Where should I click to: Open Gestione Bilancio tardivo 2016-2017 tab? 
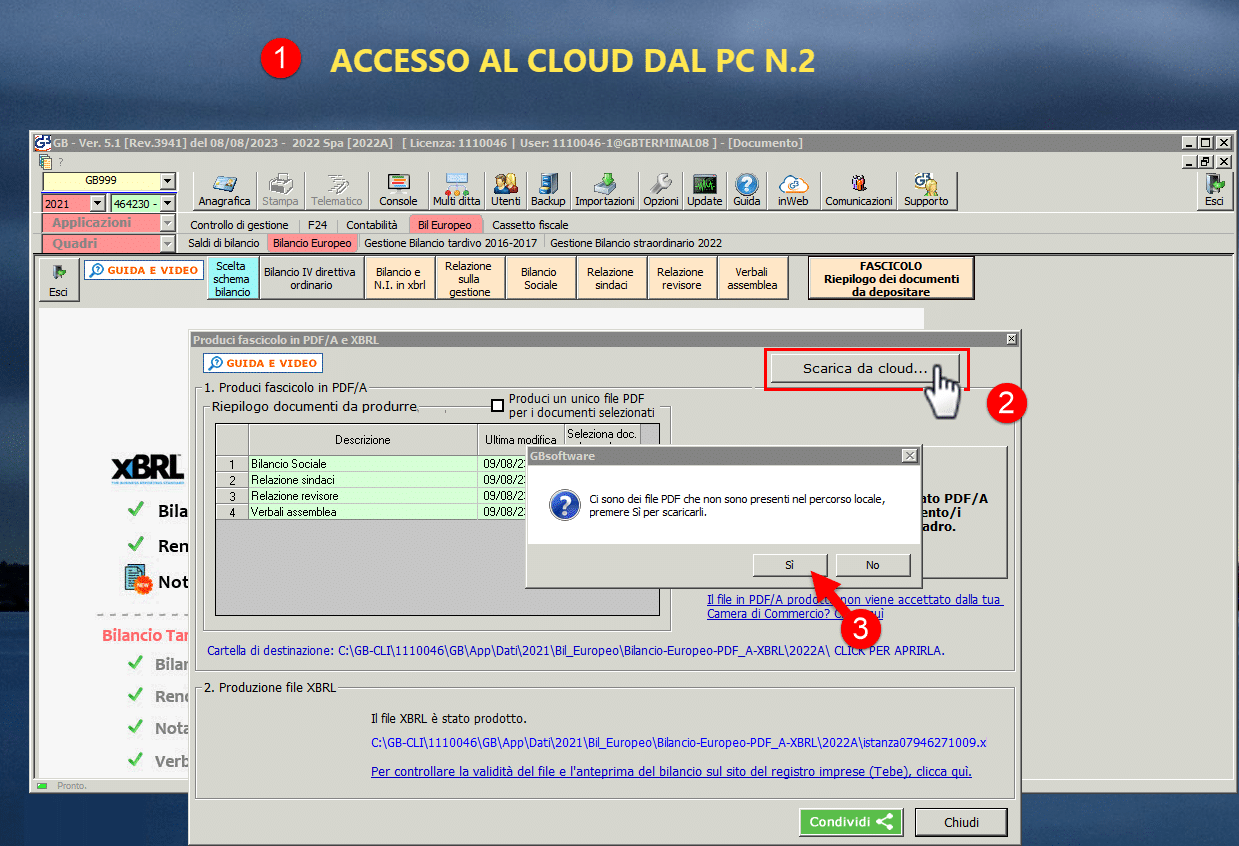(x=451, y=243)
